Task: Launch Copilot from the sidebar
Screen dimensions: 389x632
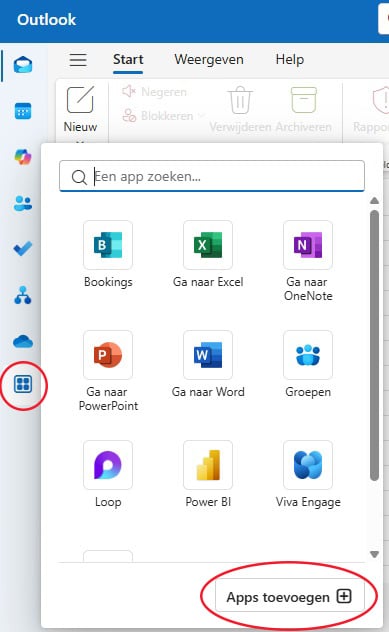Action: point(23,157)
